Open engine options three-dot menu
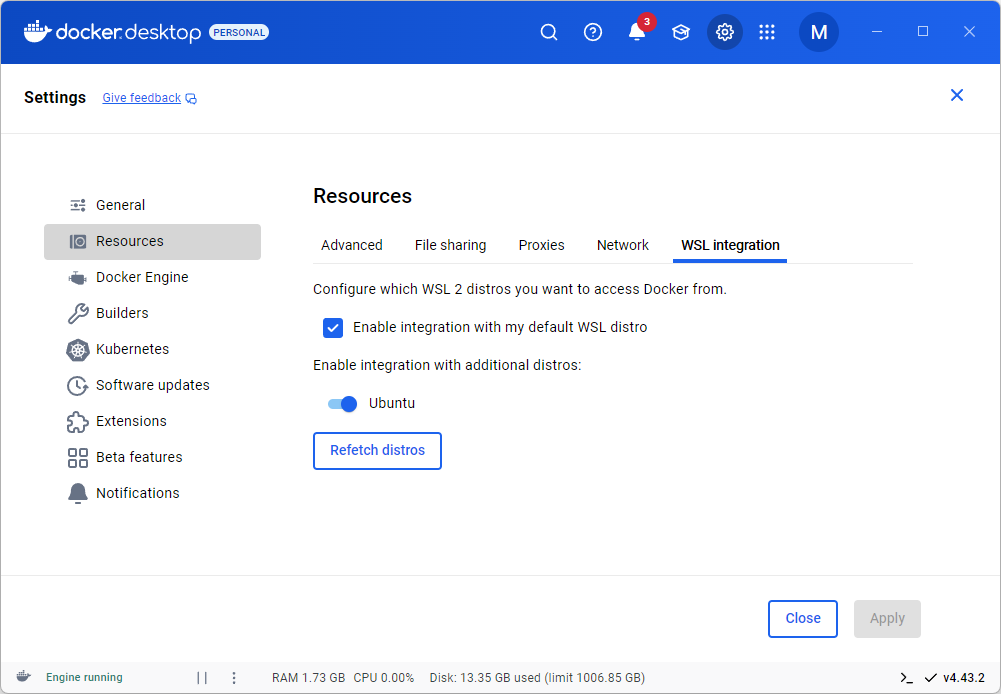 (x=234, y=677)
